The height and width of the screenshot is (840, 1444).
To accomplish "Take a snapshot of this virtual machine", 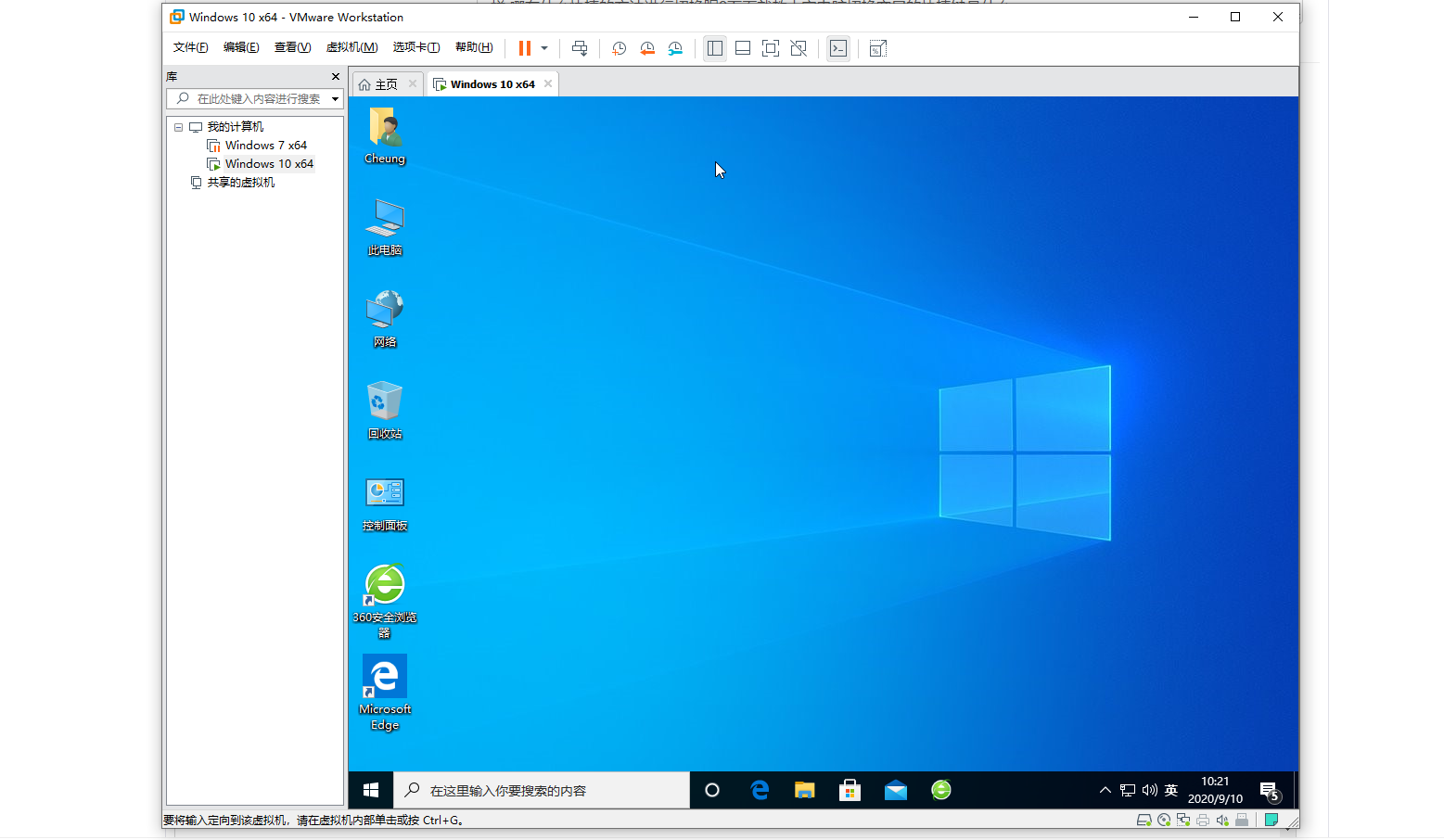I will 619,48.
